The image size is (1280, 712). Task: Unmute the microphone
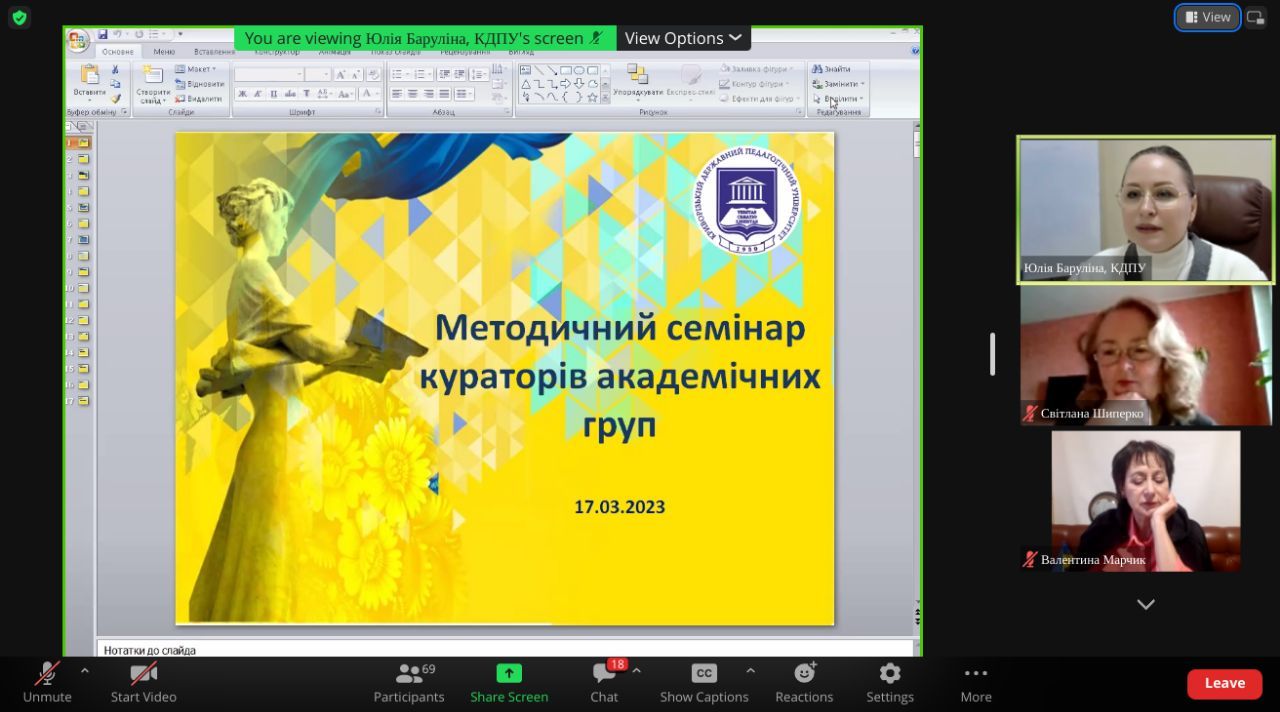pyautogui.click(x=47, y=683)
